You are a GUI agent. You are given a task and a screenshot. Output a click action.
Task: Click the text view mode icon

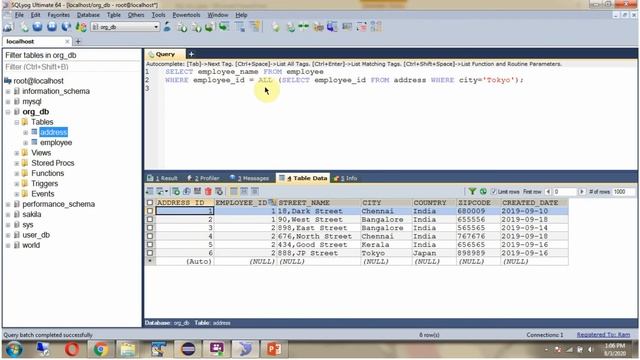pos(255,191)
